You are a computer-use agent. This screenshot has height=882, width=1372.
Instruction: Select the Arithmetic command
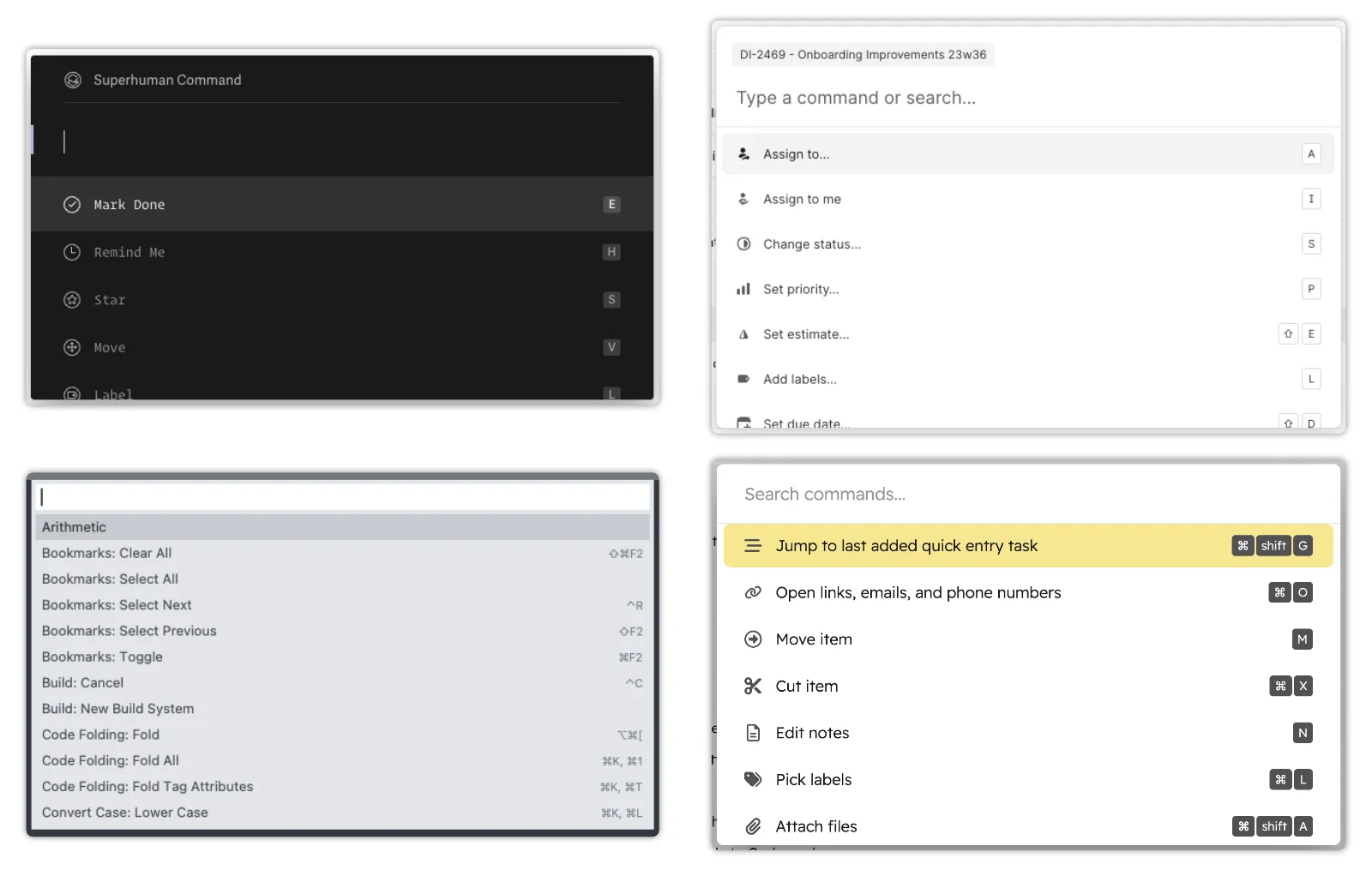tap(343, 527)
